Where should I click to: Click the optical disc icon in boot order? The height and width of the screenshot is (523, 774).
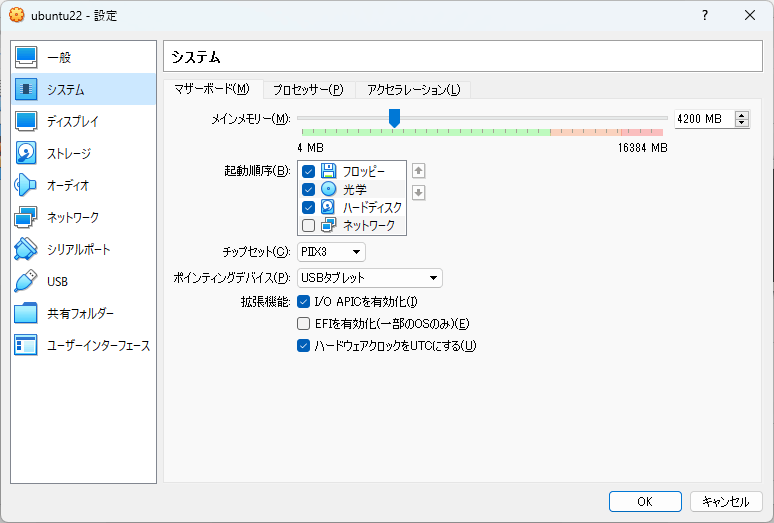click(328, 189)
